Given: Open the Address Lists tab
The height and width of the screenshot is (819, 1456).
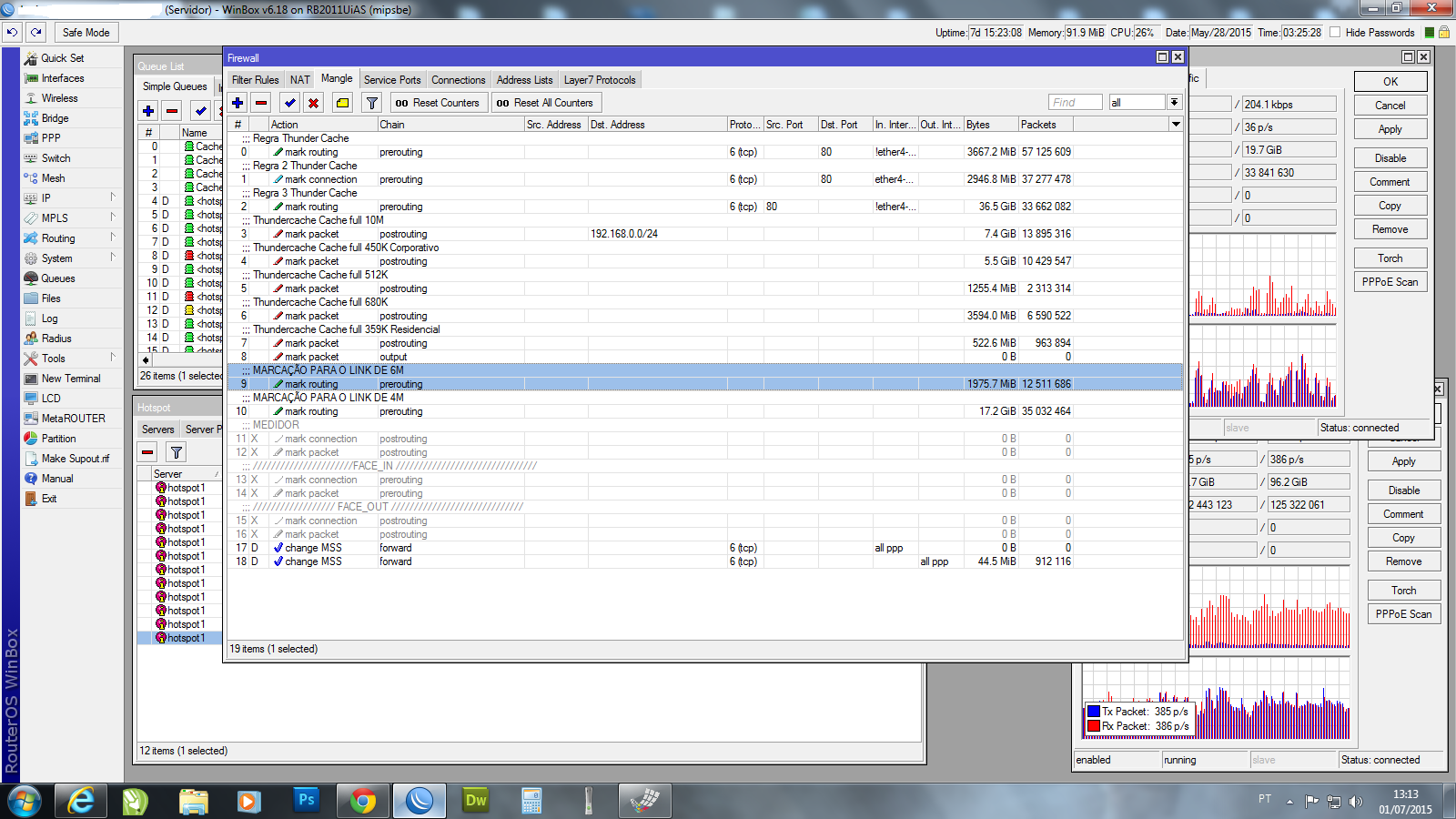Looking at the screenshot, I should coord(525,80).
